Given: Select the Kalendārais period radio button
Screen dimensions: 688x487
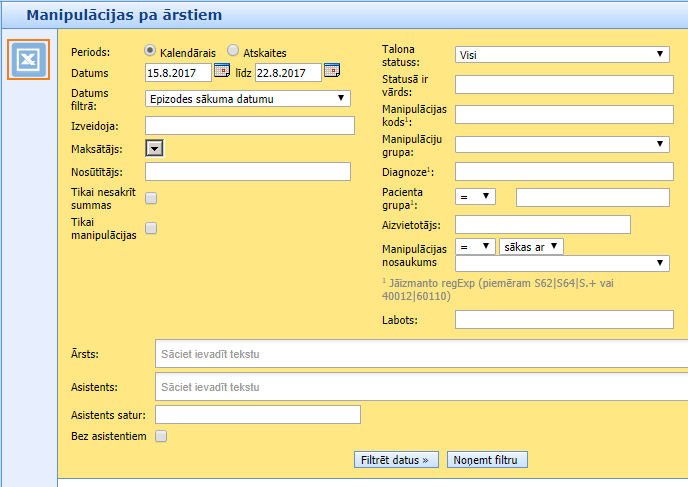Looking at the screenshot, I should click(x=150, y=50).
